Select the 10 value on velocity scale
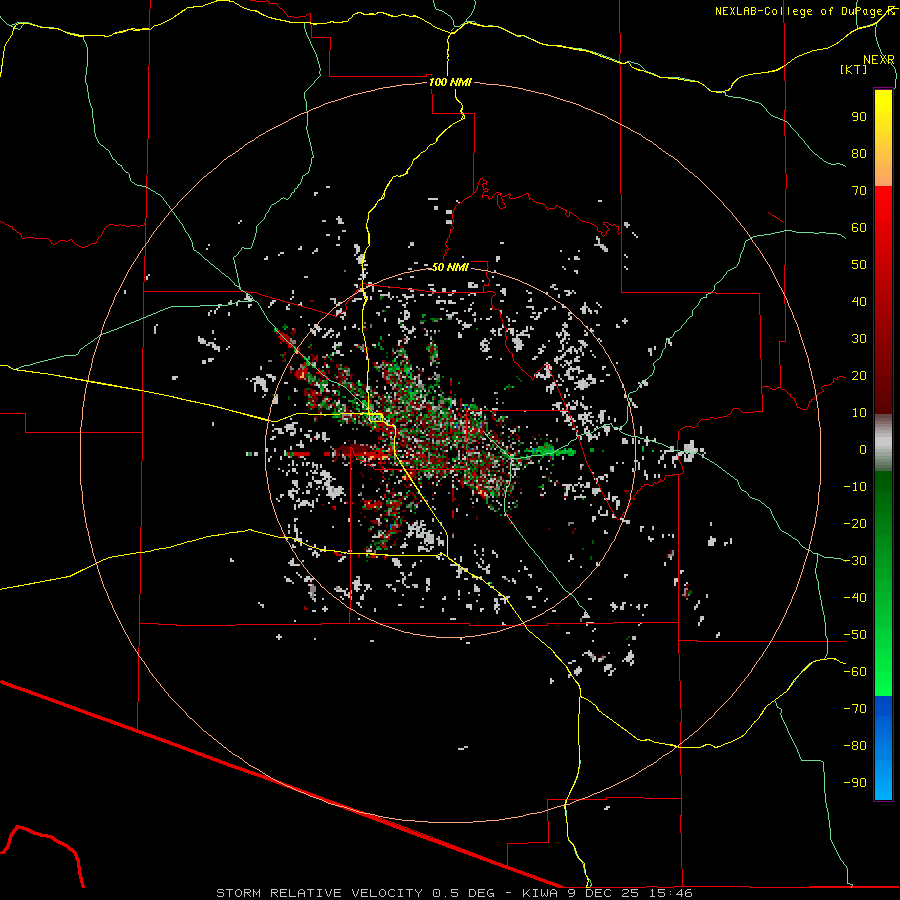This screenshot has width=900, height=900. (x=859, y=413)
